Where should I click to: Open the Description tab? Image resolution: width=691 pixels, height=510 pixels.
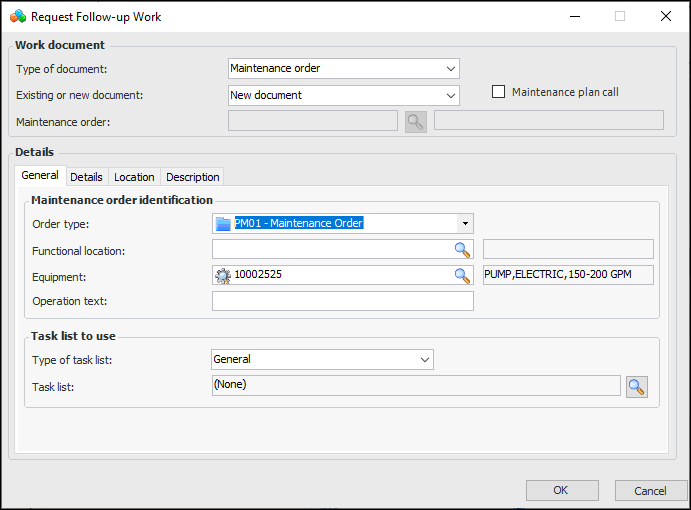pos(192,177)
